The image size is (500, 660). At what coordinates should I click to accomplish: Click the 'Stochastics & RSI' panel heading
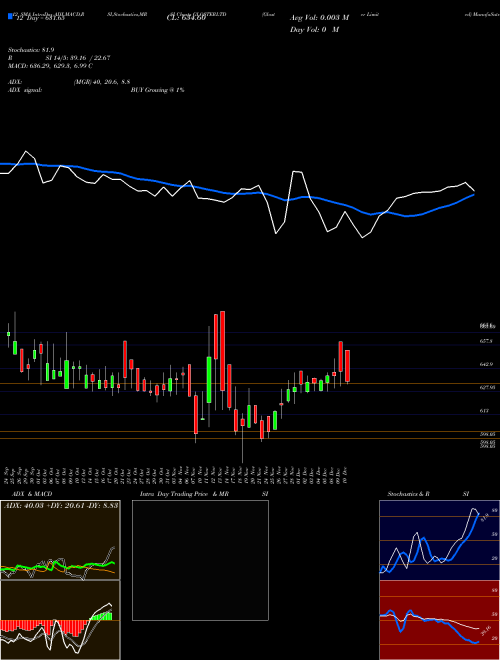(x=428, y=494)
